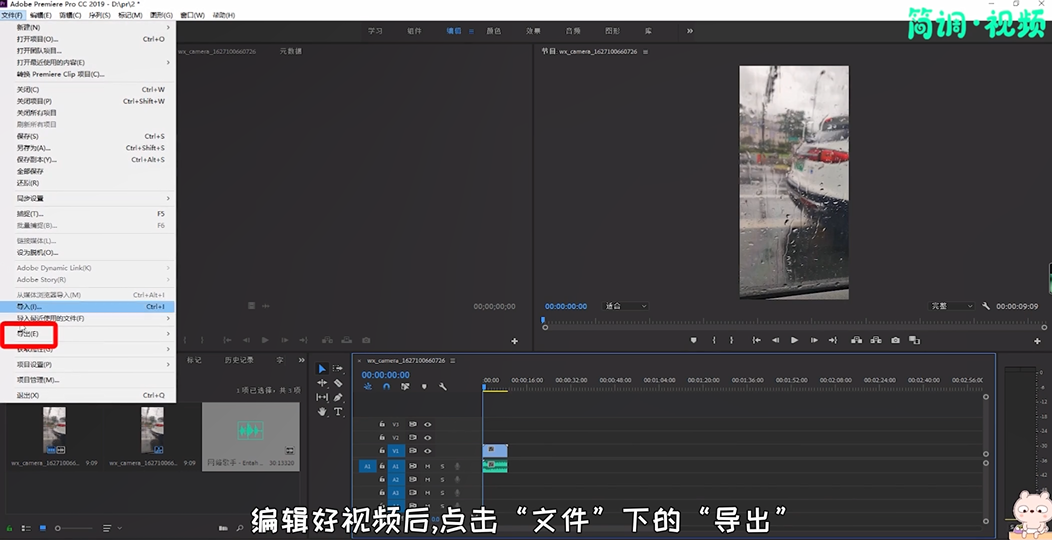The width and height of the screenshot is (1052, 540).
Task: Toggle V1 track output eye icon
Action: pos(427,451)
